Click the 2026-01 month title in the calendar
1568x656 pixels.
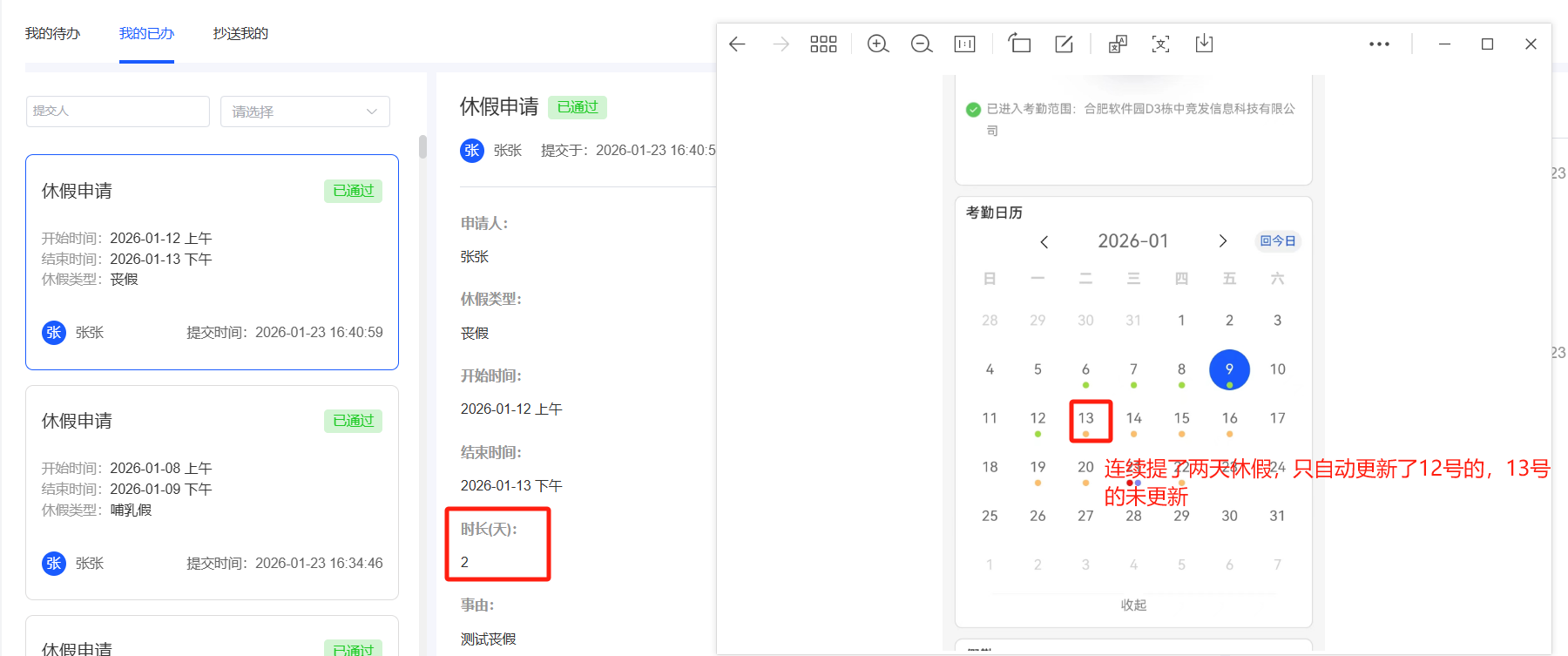coord(1133,241)
